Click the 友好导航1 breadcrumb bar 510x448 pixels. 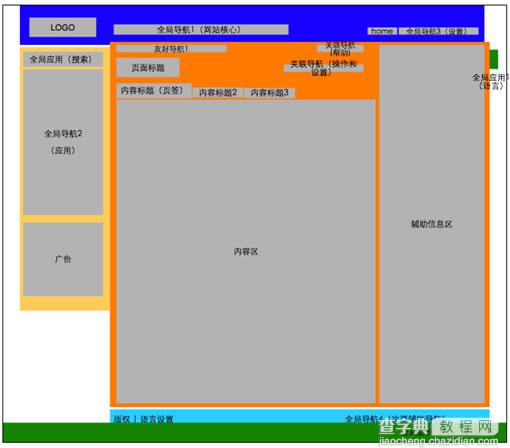172,49
